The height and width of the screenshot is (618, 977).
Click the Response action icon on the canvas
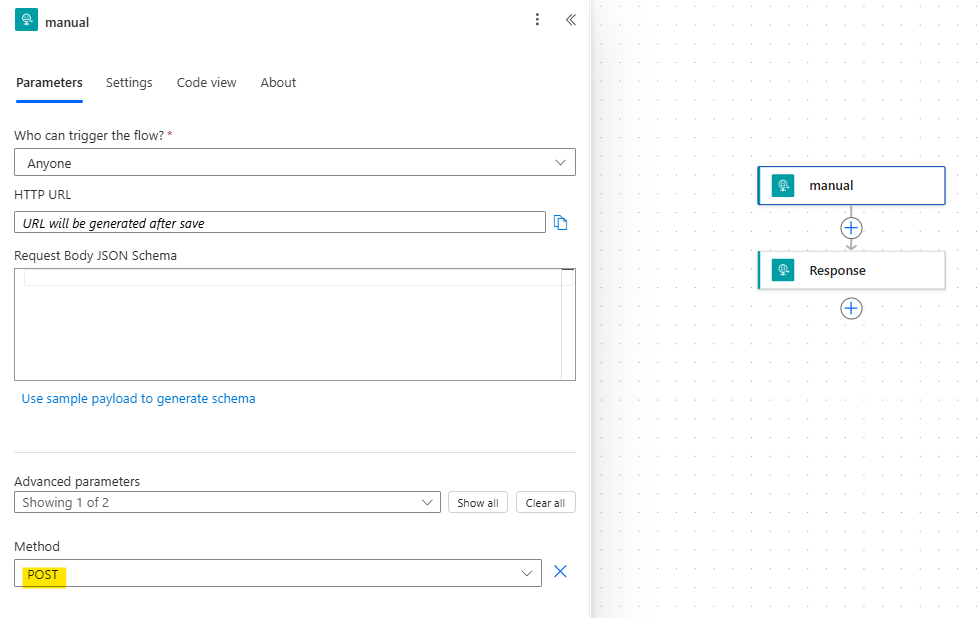783,270
